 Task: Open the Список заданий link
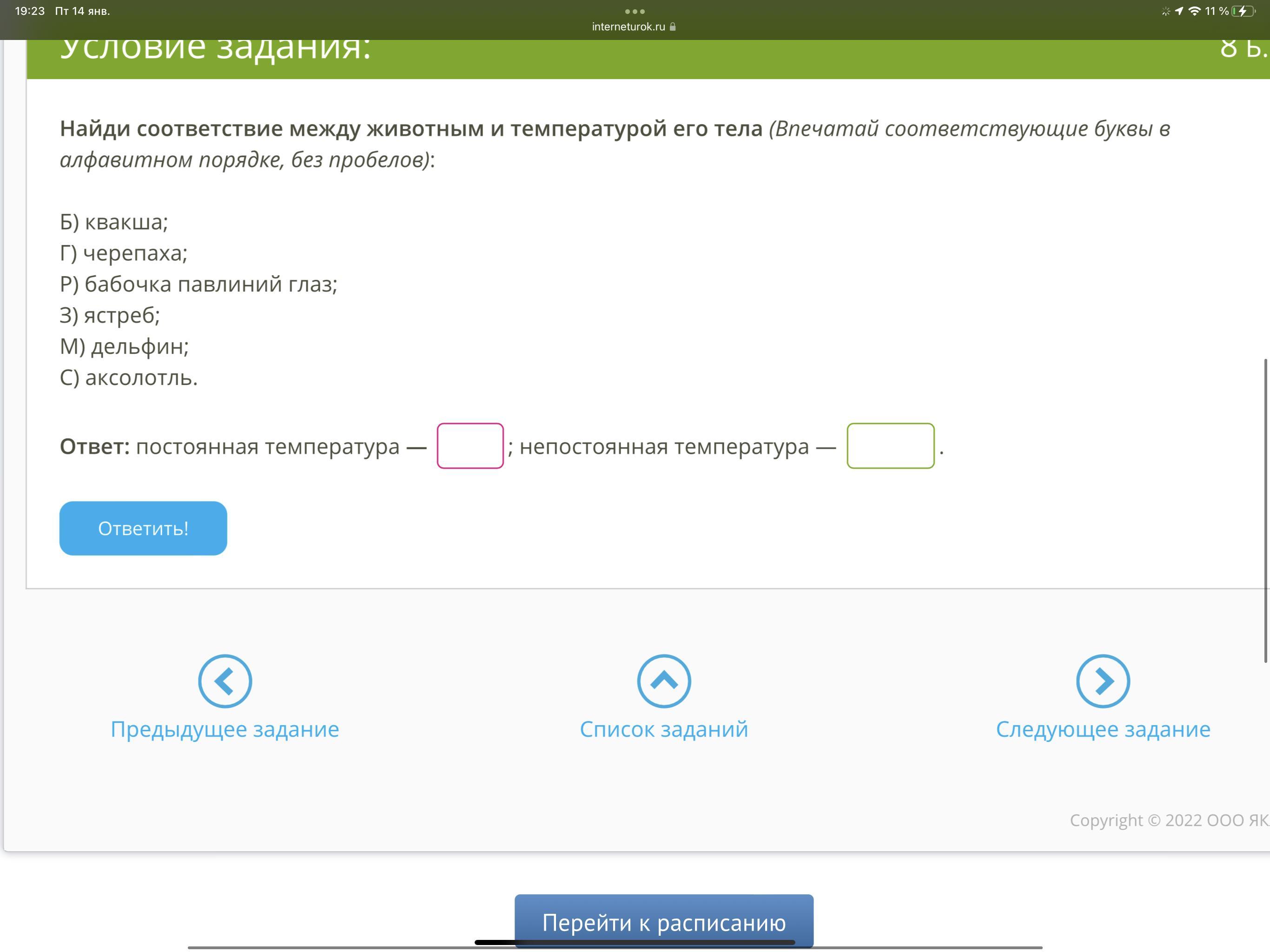664,729
